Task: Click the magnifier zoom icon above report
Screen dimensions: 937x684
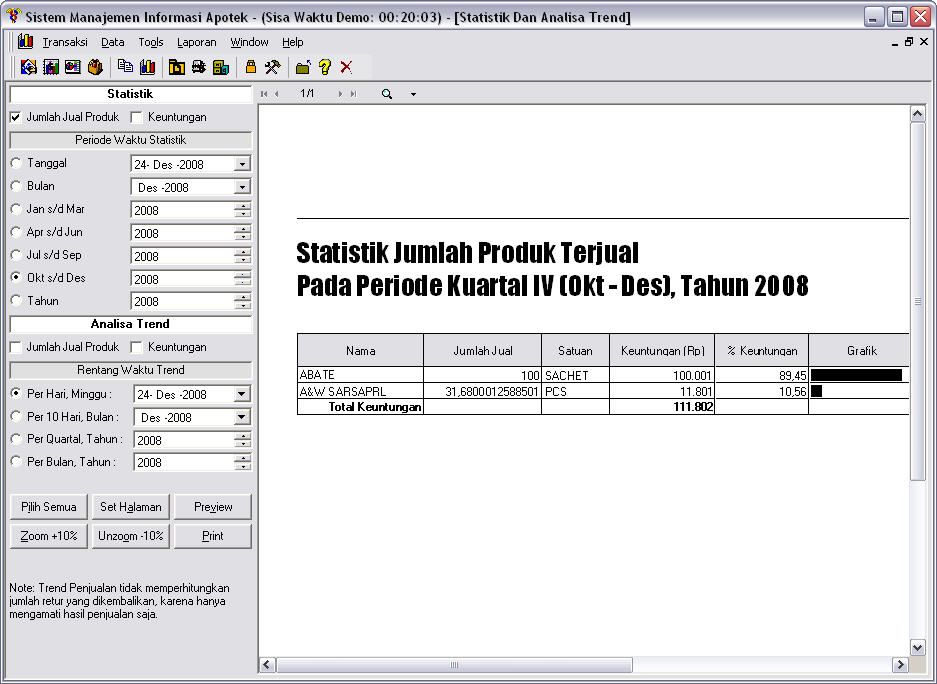Action: click(x=387, y=94)
